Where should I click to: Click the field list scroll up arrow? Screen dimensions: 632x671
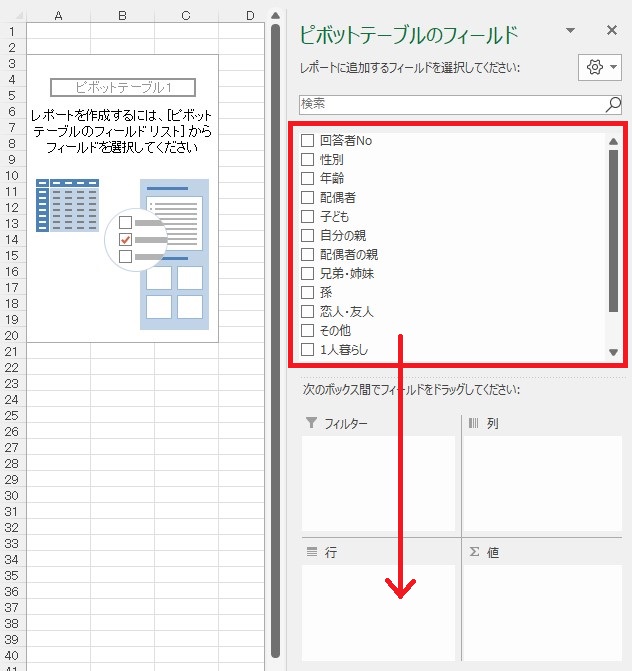coord(613,141)
